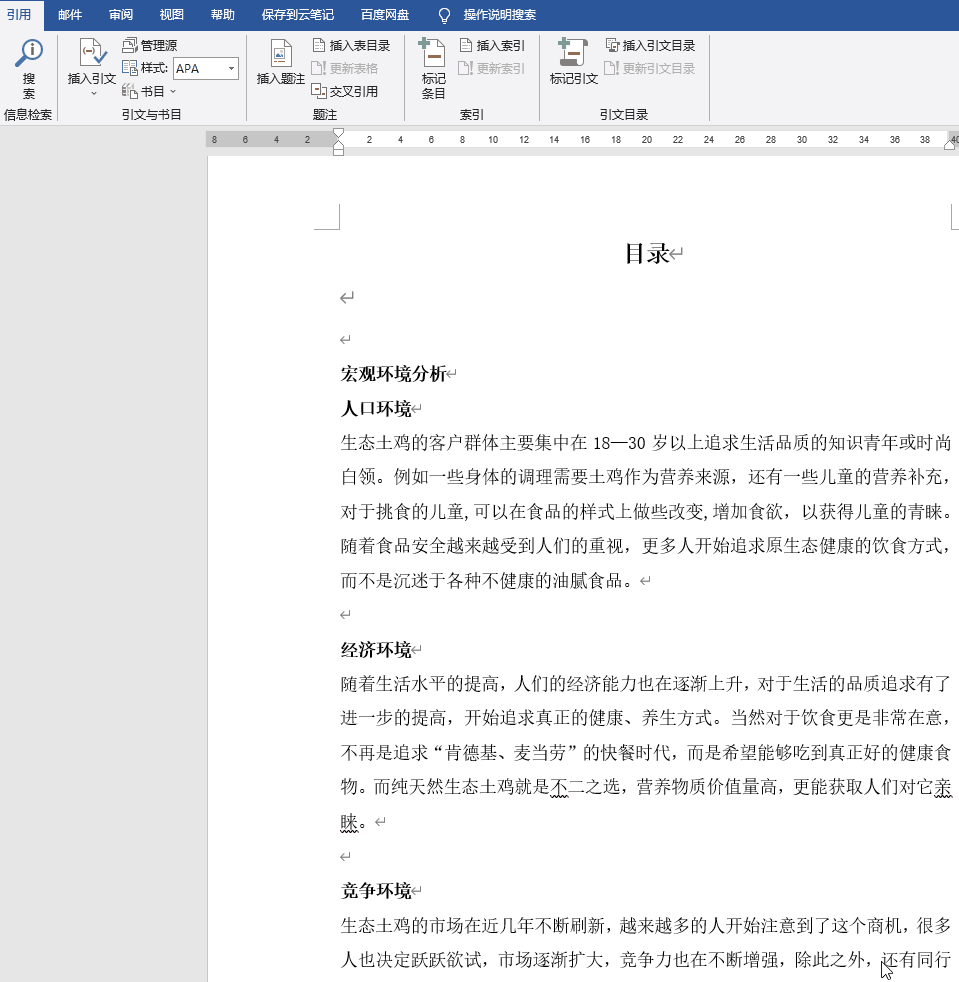Click the 标记引文 mark citation icon
Screen dimensions: 959x982
pyautogui.click(x=573, y=64)
